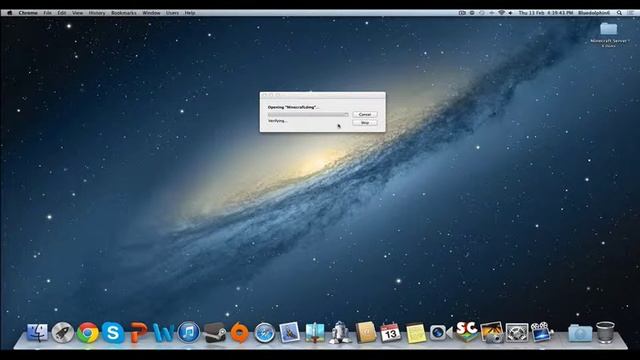Image resolution: width=640 pixels, height=360 pixels.
Task: Open the screen recorder camera icon in Dock
Action: coord(440,333)
